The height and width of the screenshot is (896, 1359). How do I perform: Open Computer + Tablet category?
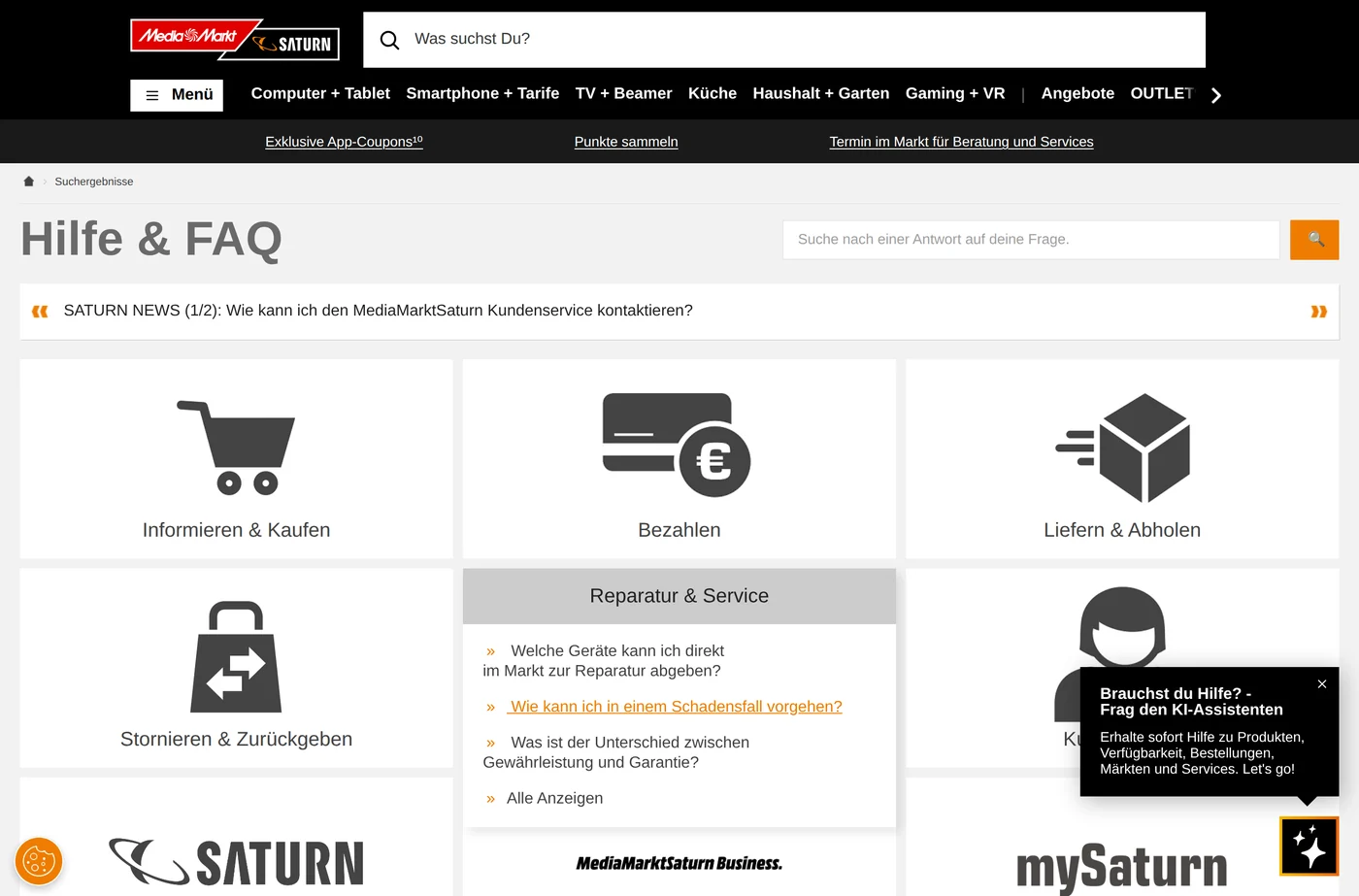tap(320, 93)
